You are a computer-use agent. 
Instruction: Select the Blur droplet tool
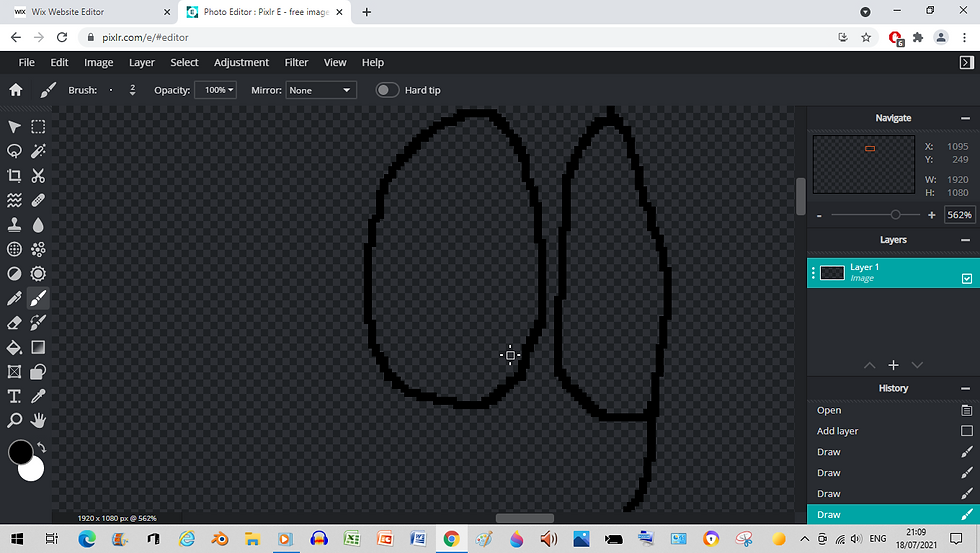point(38,225)
